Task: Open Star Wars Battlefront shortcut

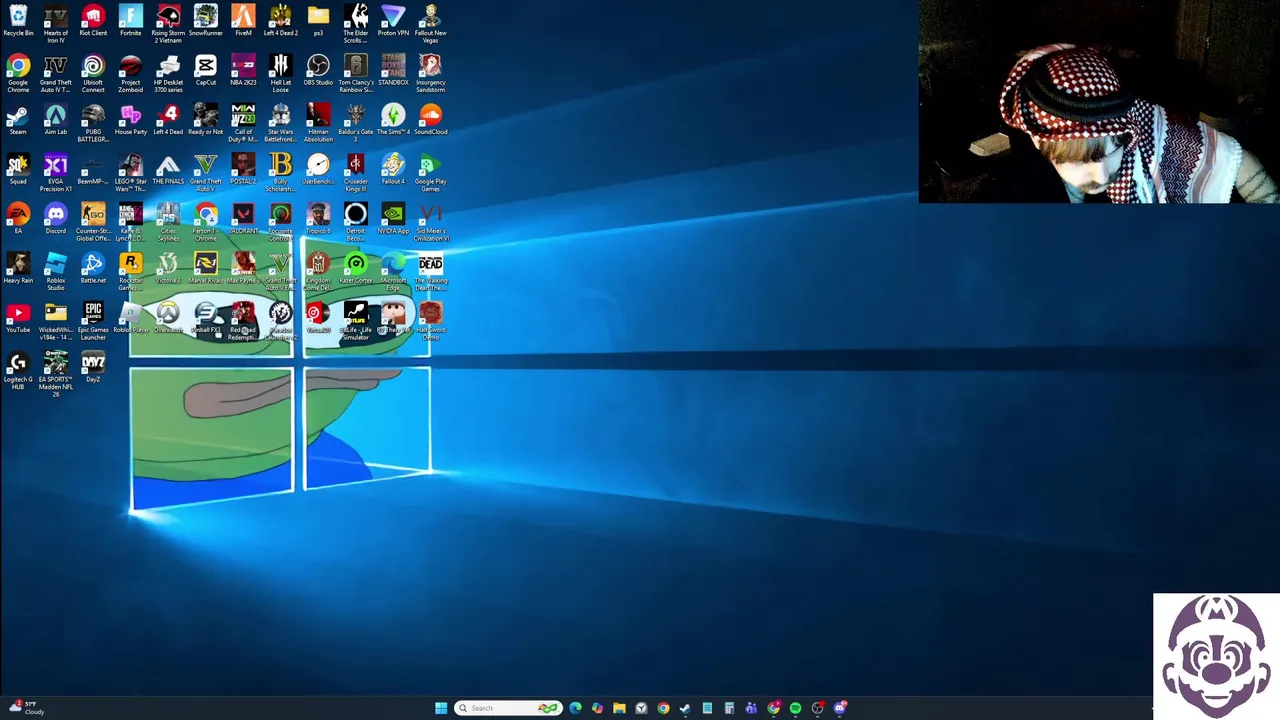Action: tap(281, 123)
